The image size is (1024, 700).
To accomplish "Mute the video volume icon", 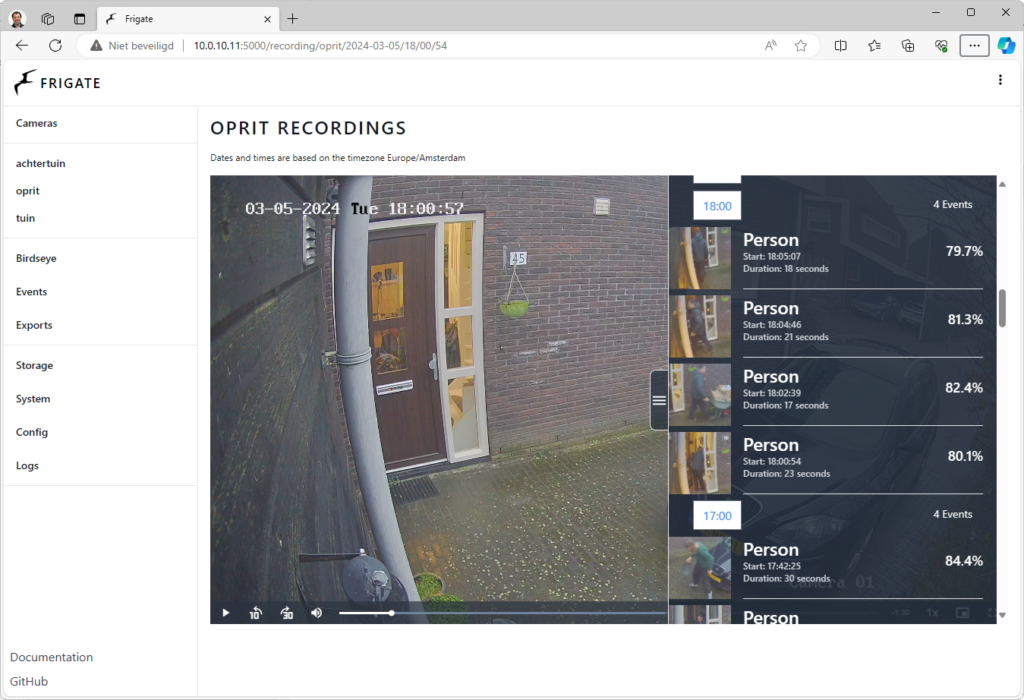I will [316, 613].
